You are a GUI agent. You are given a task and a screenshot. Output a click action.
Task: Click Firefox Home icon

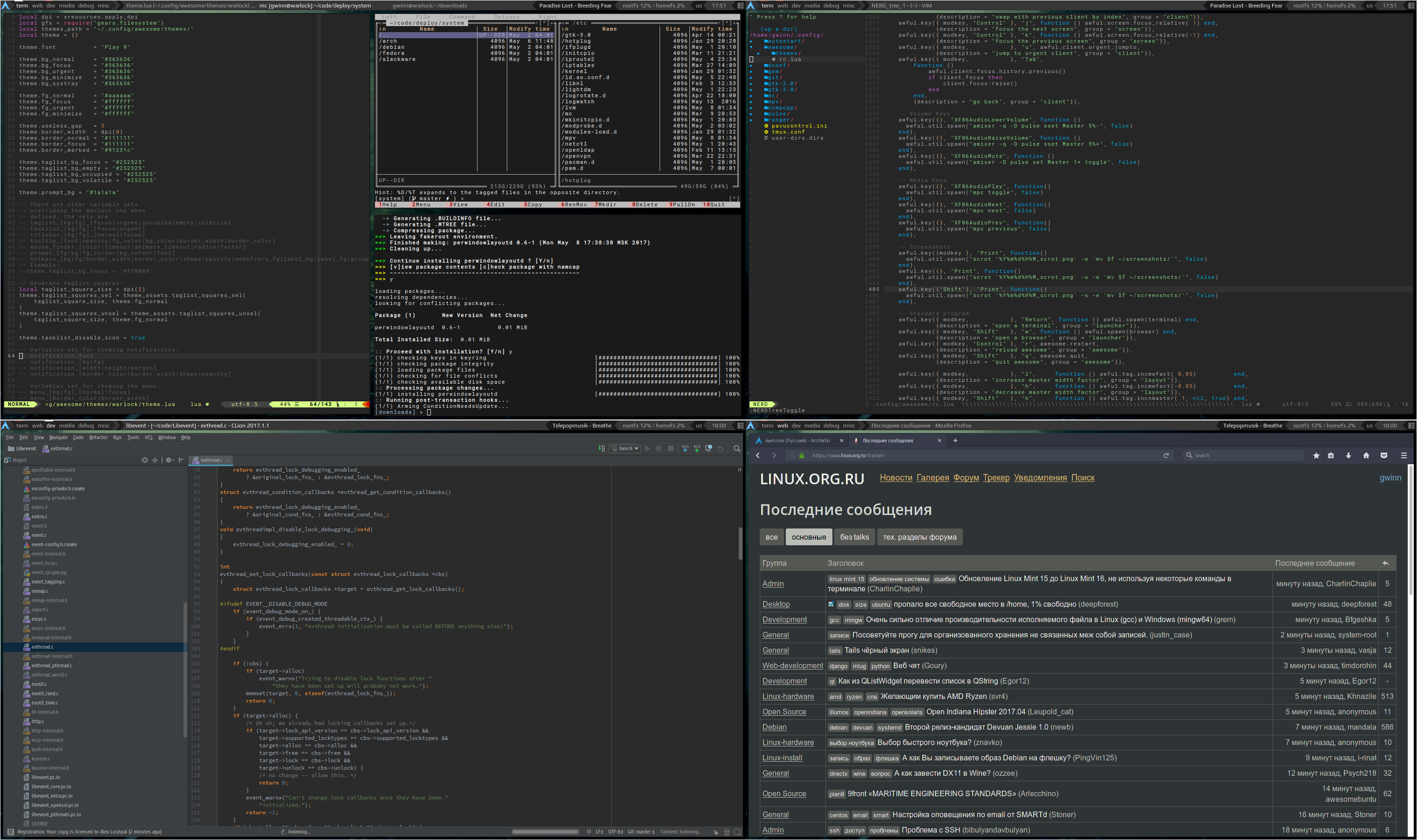click(x=1366, y=455)
